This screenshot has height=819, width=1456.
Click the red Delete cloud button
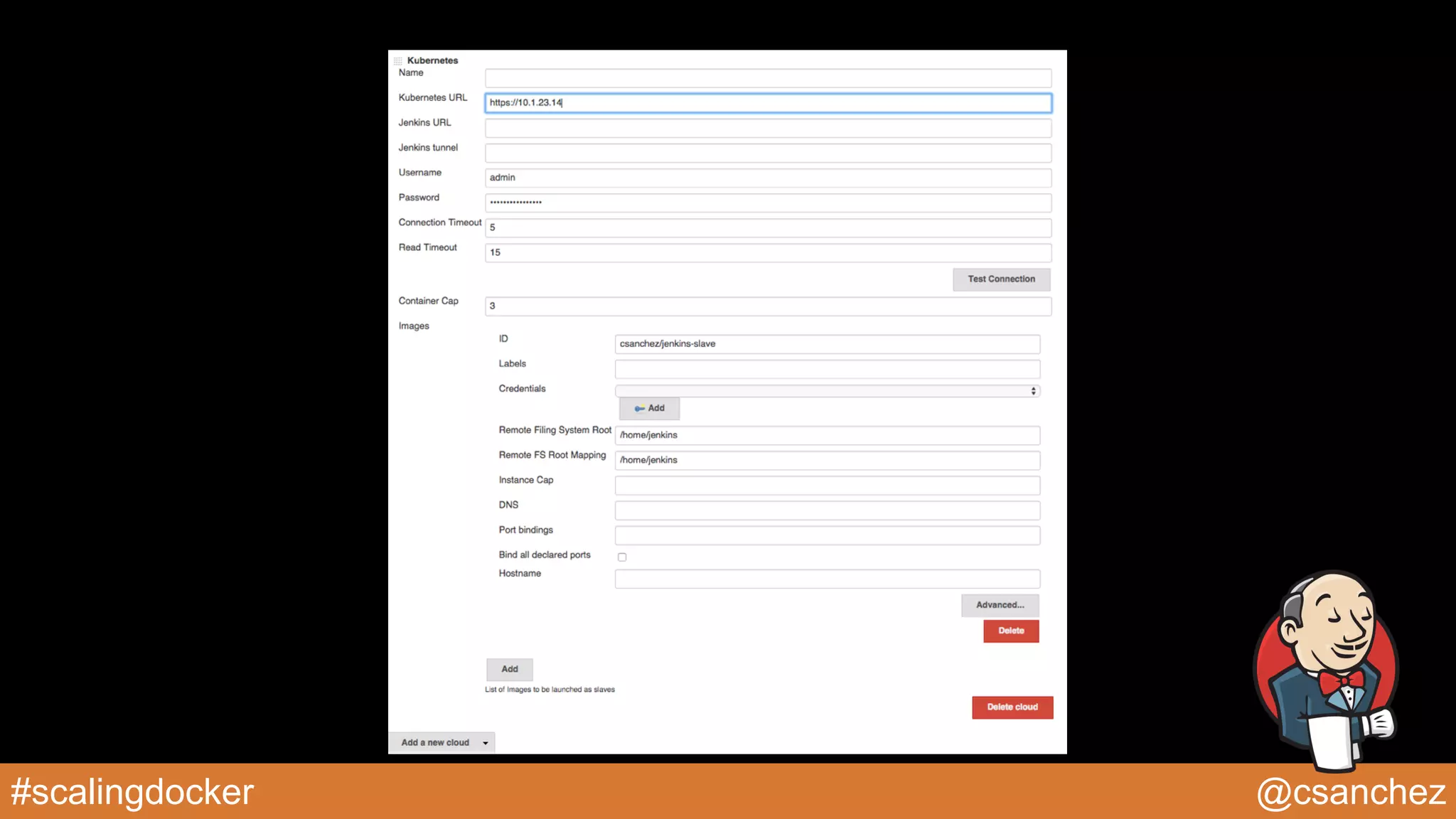click(x=1012, y=707)
